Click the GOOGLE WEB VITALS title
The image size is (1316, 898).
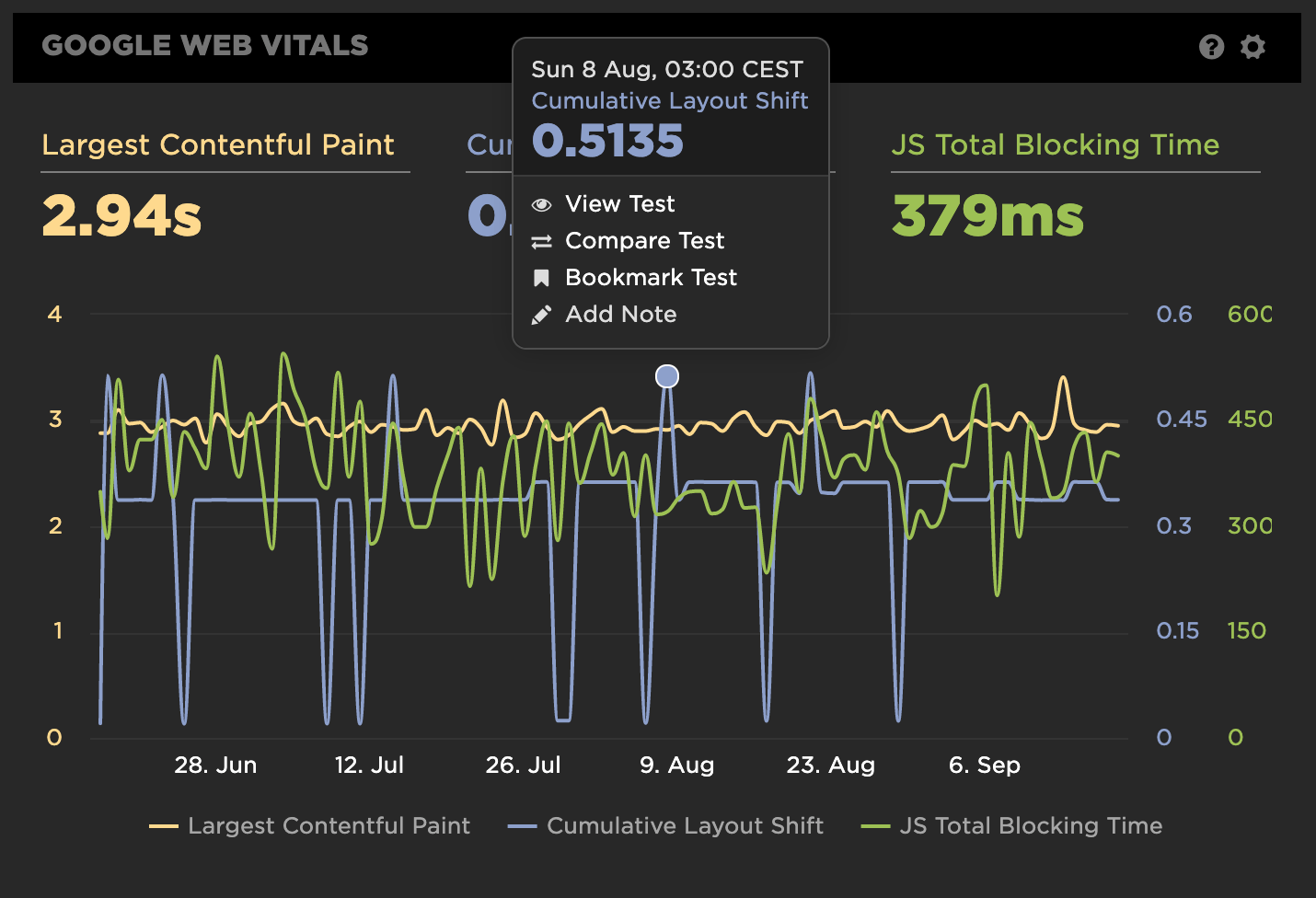click(x=205, y=45)
